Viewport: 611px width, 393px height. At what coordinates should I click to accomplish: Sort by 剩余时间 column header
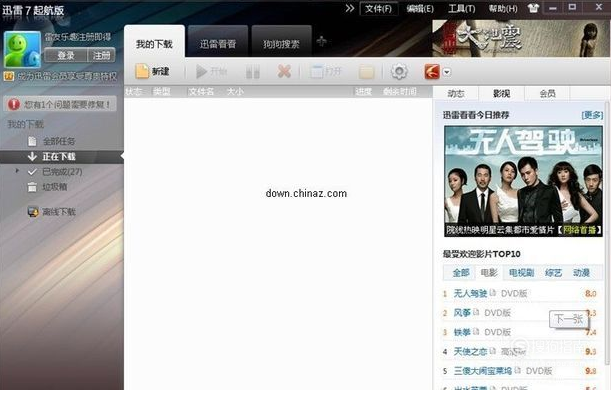point(400,92)
